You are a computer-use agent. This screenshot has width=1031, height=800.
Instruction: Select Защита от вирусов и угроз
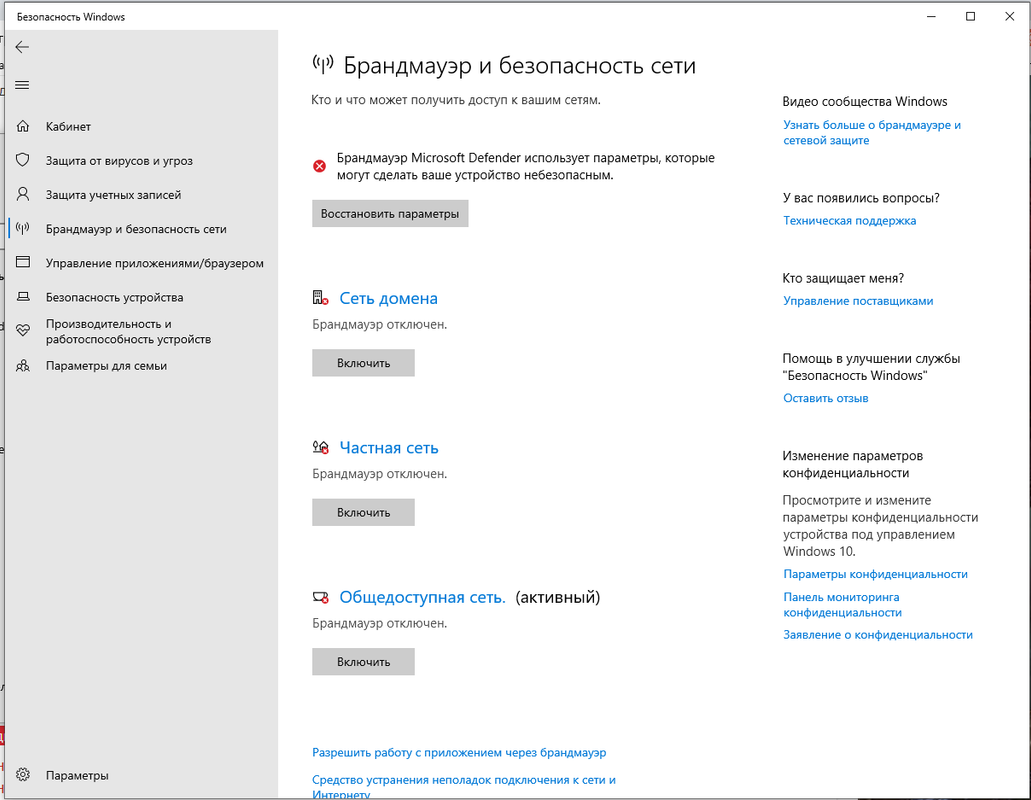[x=119, y=161]
